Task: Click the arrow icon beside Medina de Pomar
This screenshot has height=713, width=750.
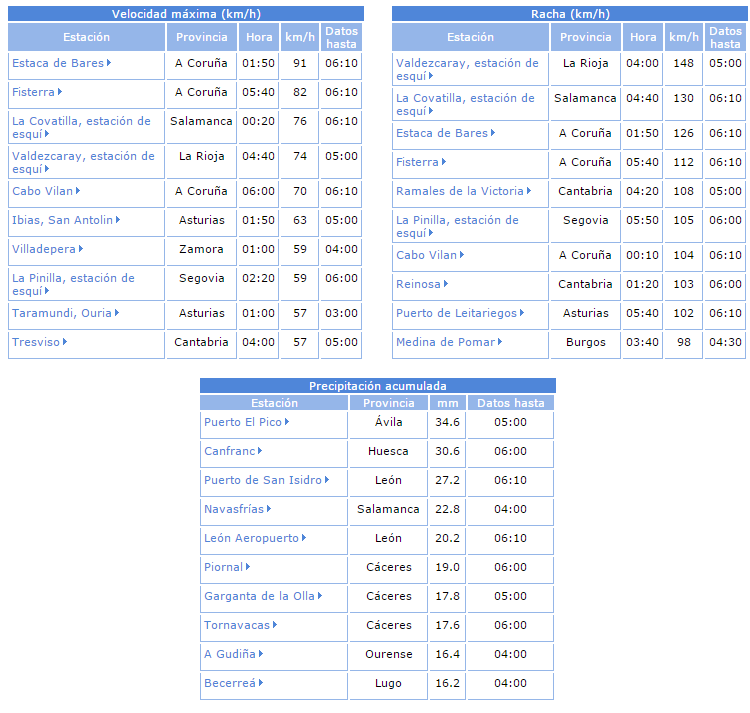Action: pyautogui.click(x=500, y=342)
